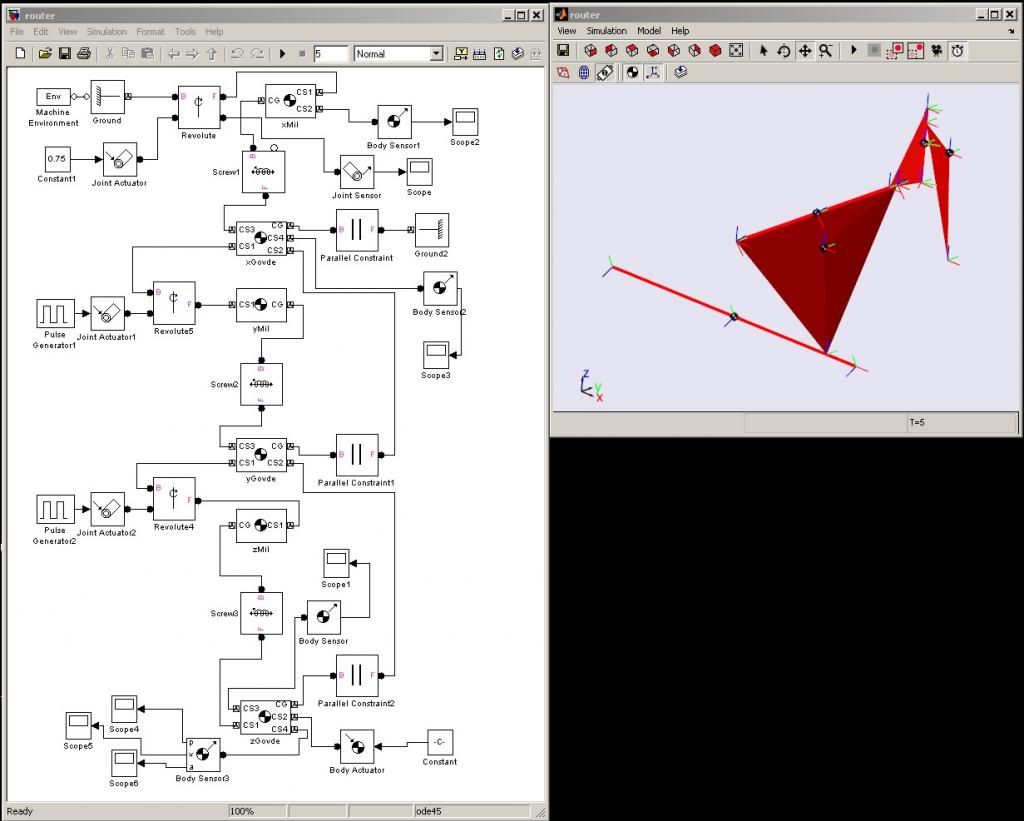Stop the simulation in the Simulink window
The height and width of the screenshot is (821, 1024).
coord(302,54)
